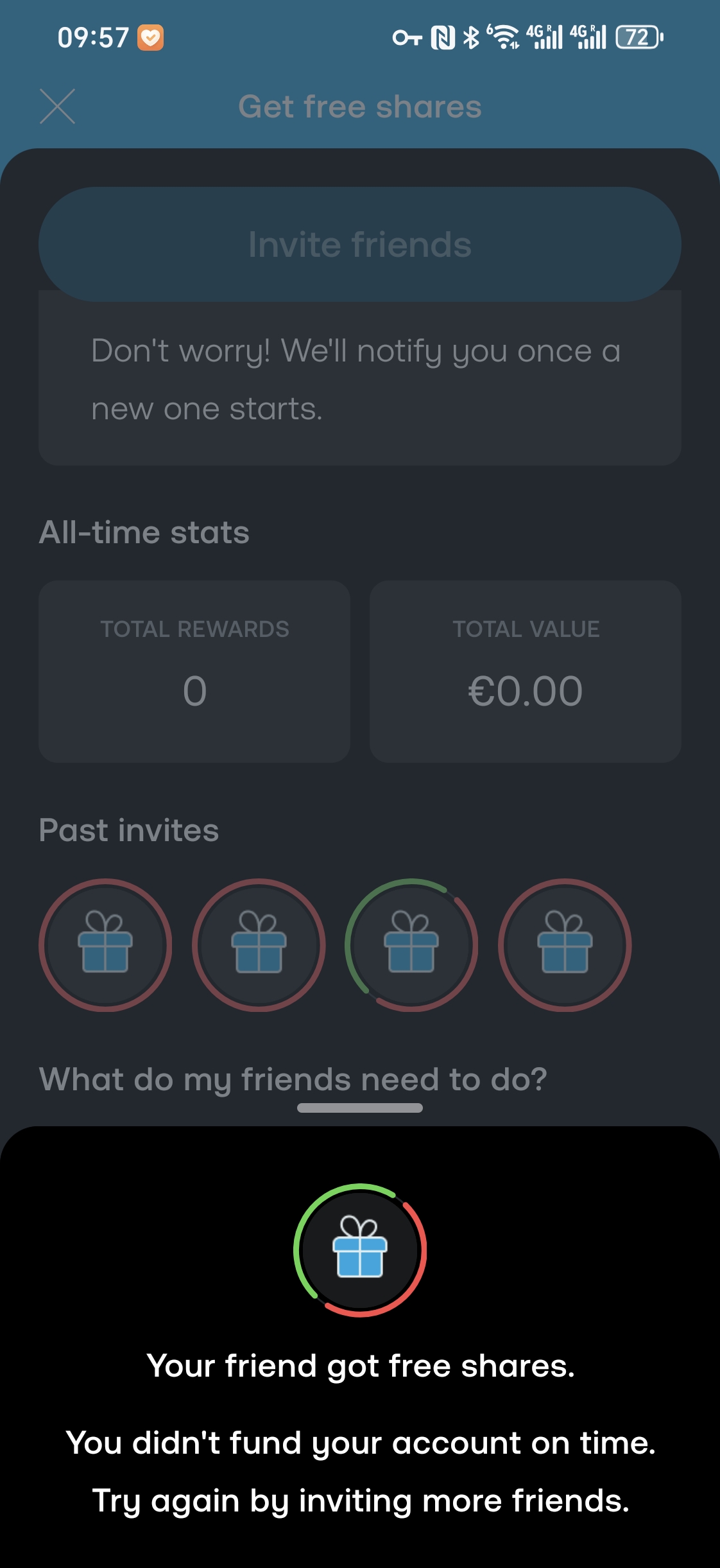Open the second past invite gift icon
Viewport: 720px width, 1568px height.
(x=259, y=945)
